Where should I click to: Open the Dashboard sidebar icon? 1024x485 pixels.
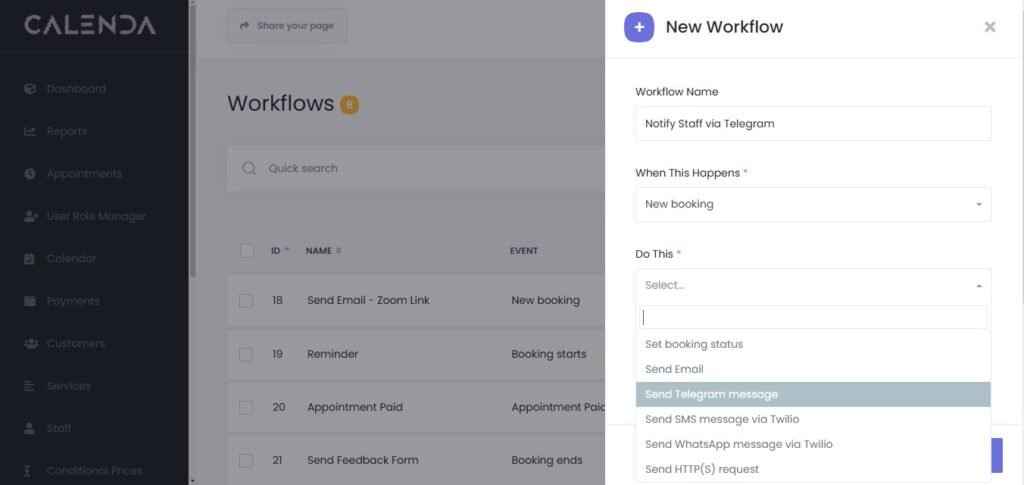click(x=30, y=89)
